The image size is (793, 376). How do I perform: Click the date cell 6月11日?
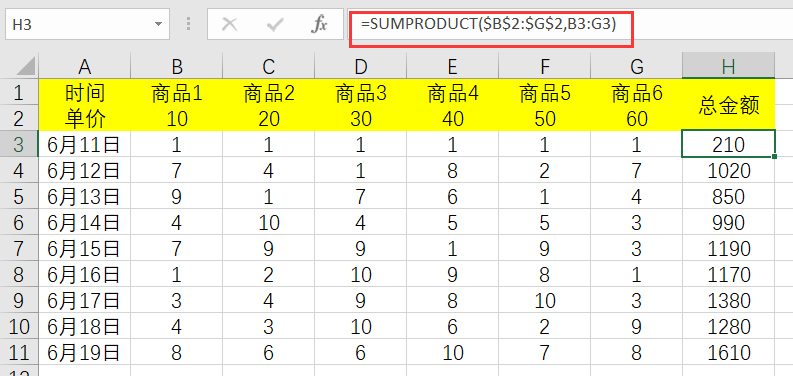point(84,144)
